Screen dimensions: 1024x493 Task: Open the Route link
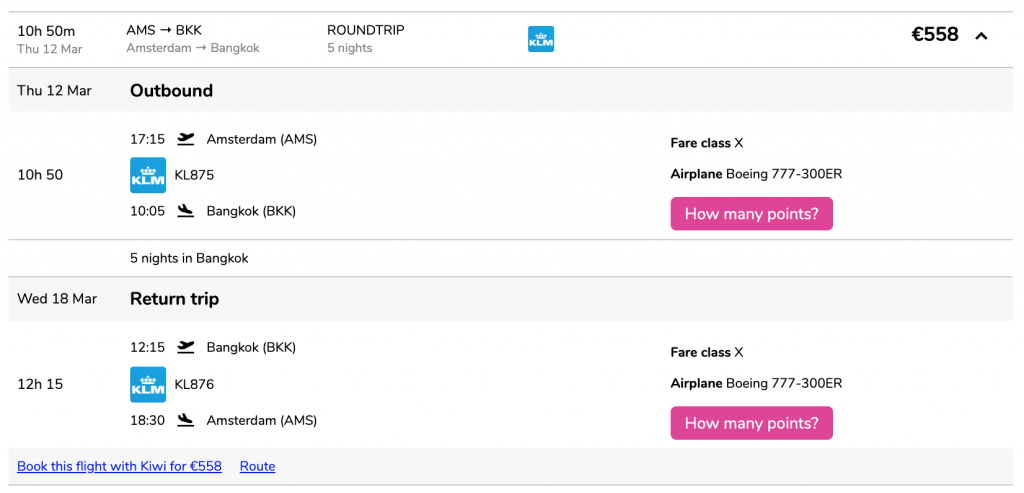pos(257,466)
